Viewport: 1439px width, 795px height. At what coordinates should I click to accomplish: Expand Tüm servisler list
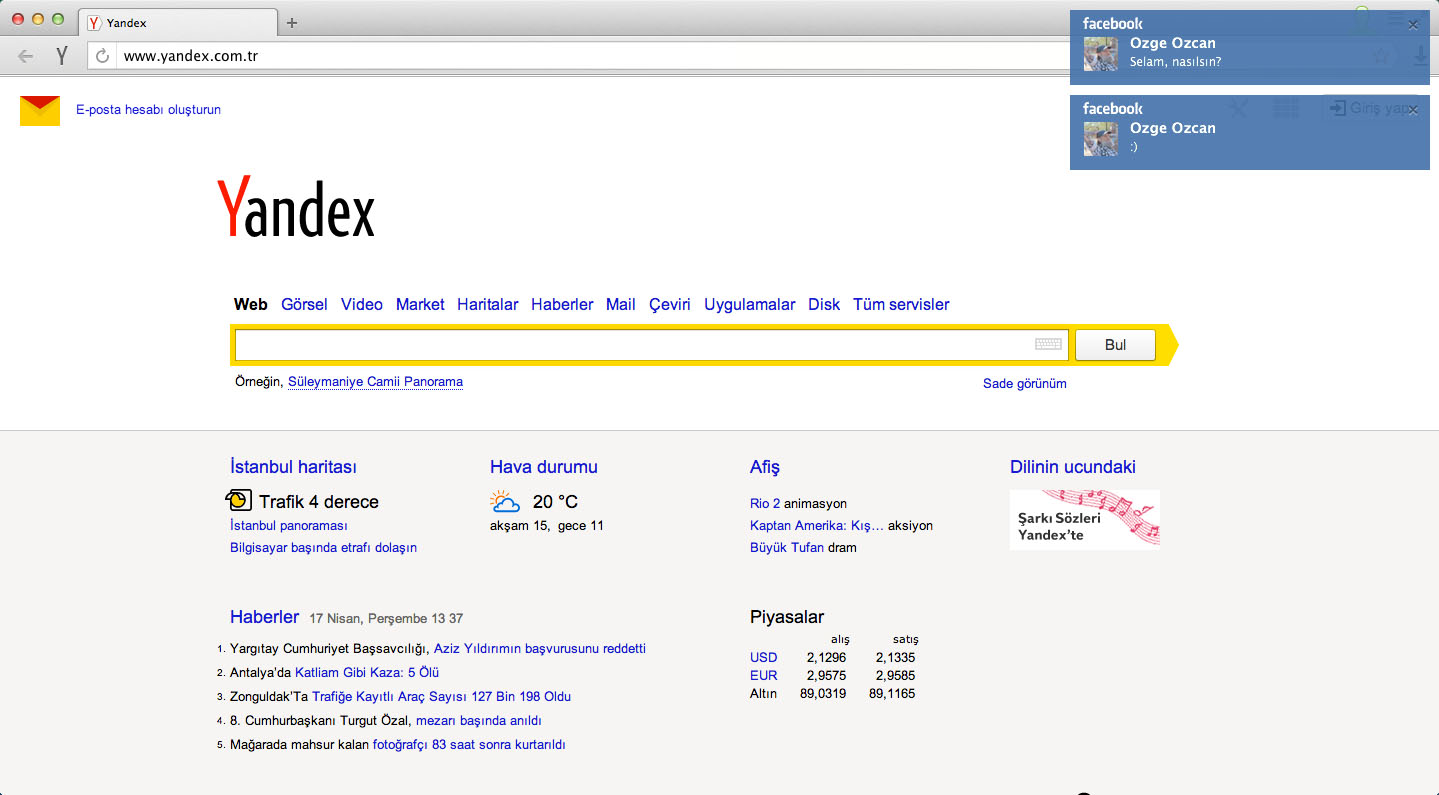[x=900, y=304]
